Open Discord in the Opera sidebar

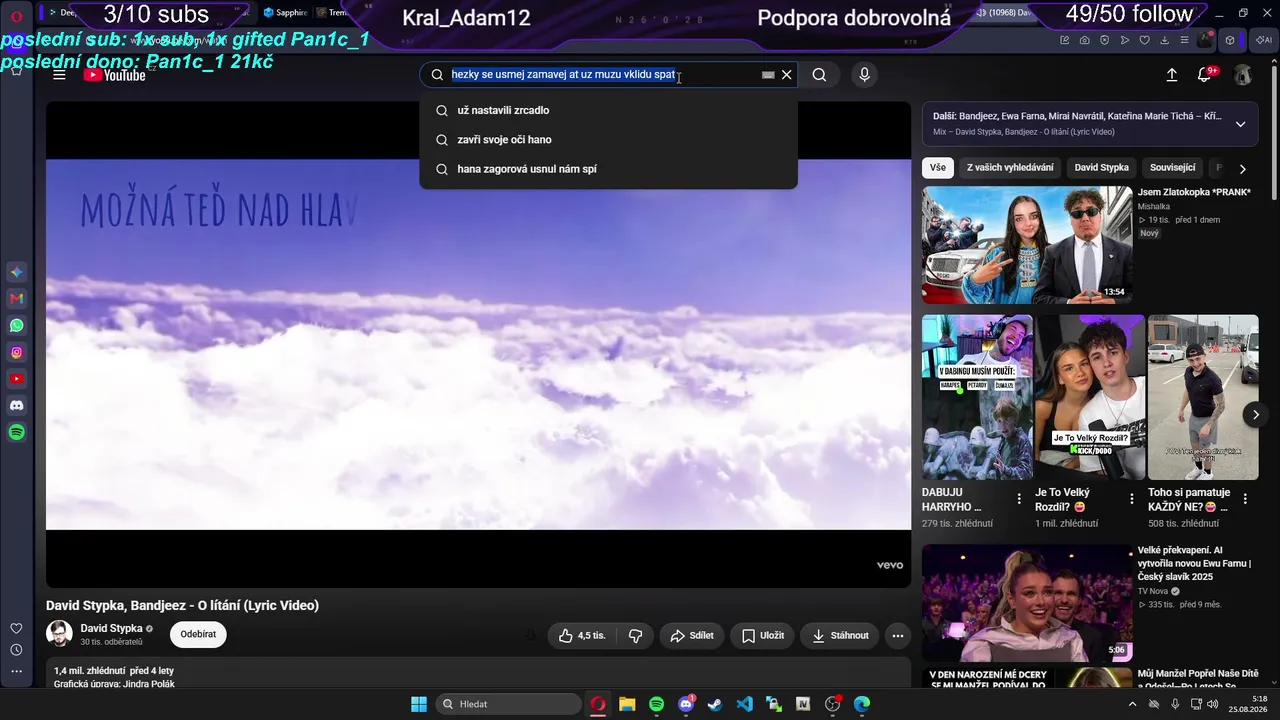16,406
